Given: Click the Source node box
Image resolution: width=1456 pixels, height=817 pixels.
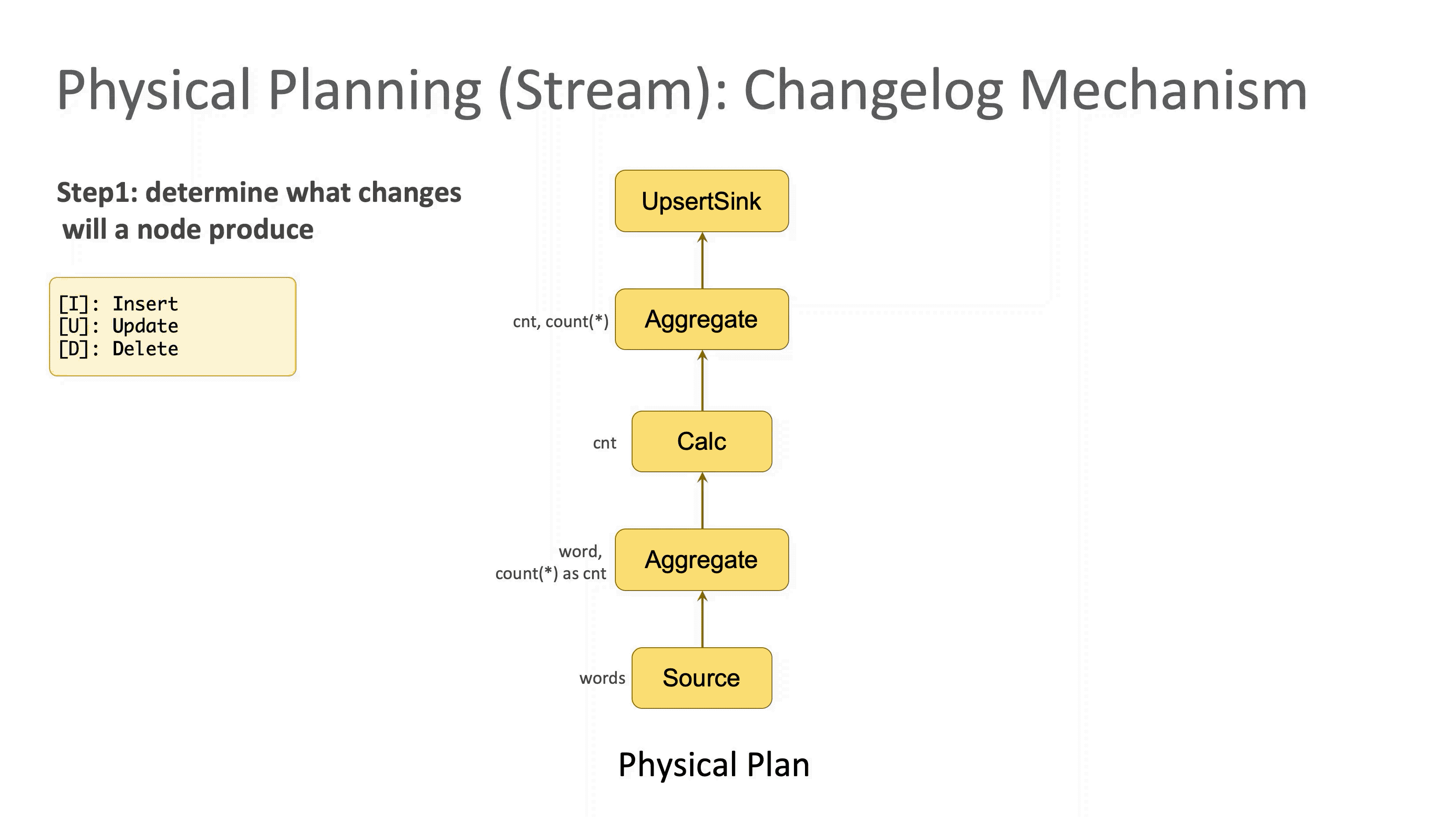Looking at the screenshot, I should 702,678.
